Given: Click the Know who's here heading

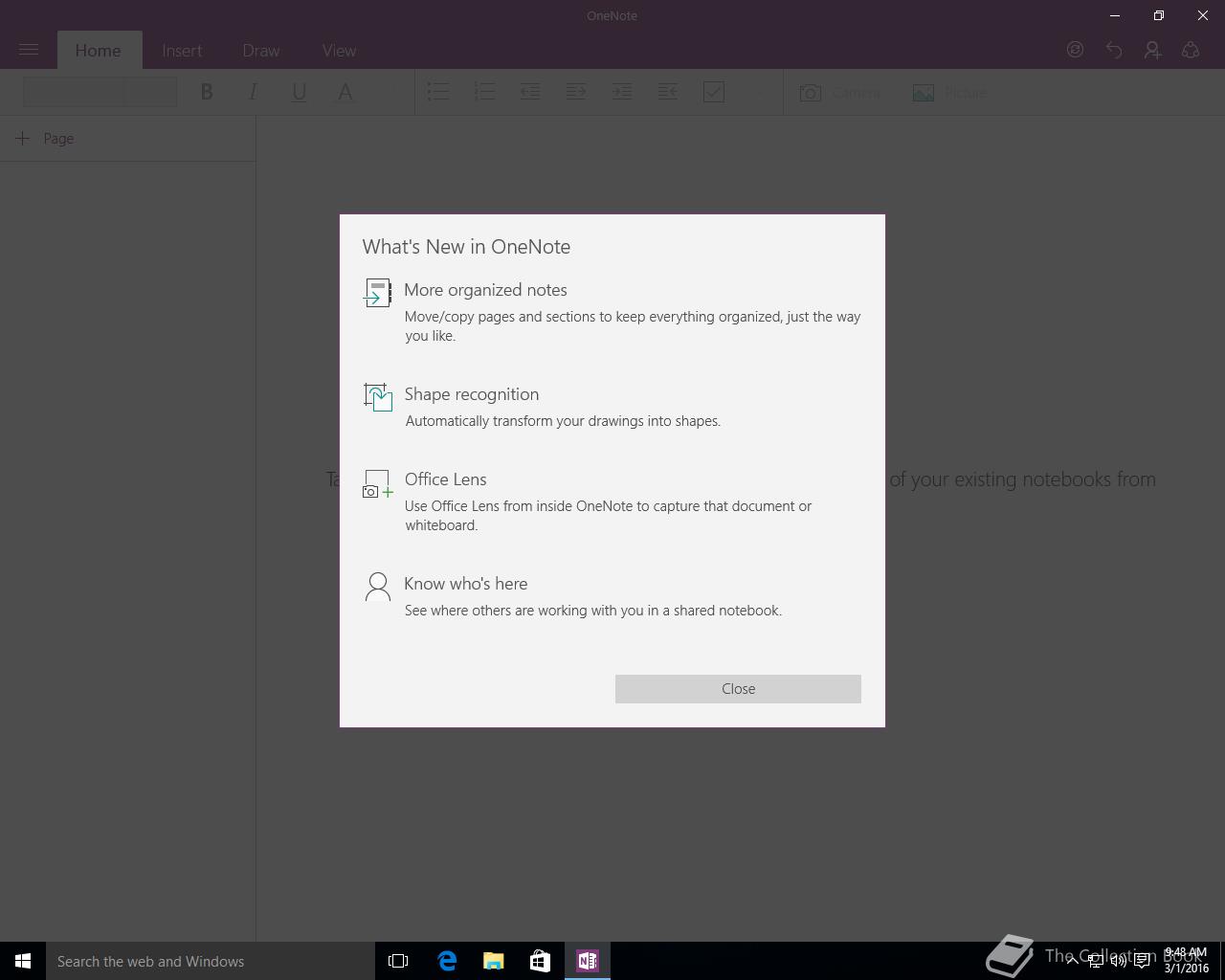Looking at the screenshot, I should (x=465, y=584).
